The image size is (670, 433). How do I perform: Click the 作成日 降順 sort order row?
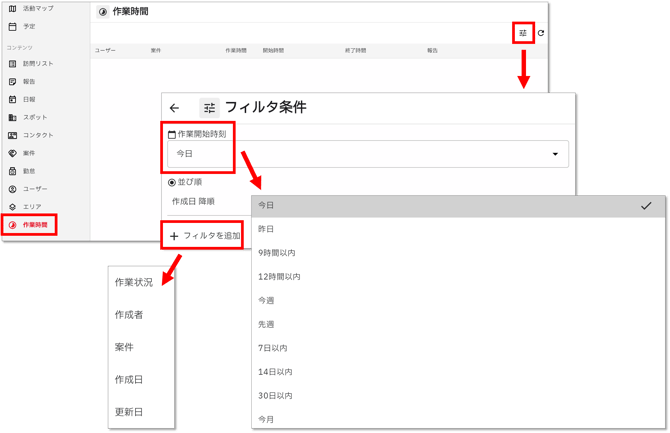tap(194, 201)
